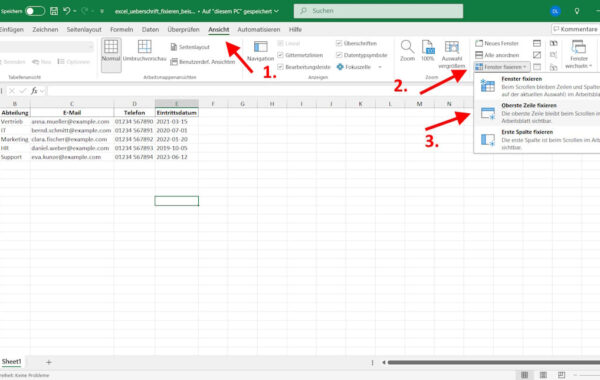
Task: Open the Einfügen ribbon tab
Action: (12, 29)
